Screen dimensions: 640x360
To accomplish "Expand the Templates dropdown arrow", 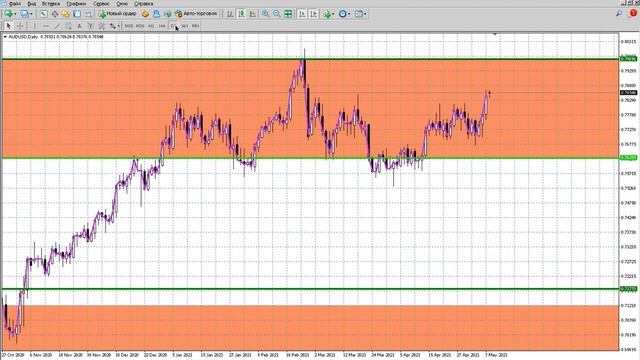I will 365,14.
